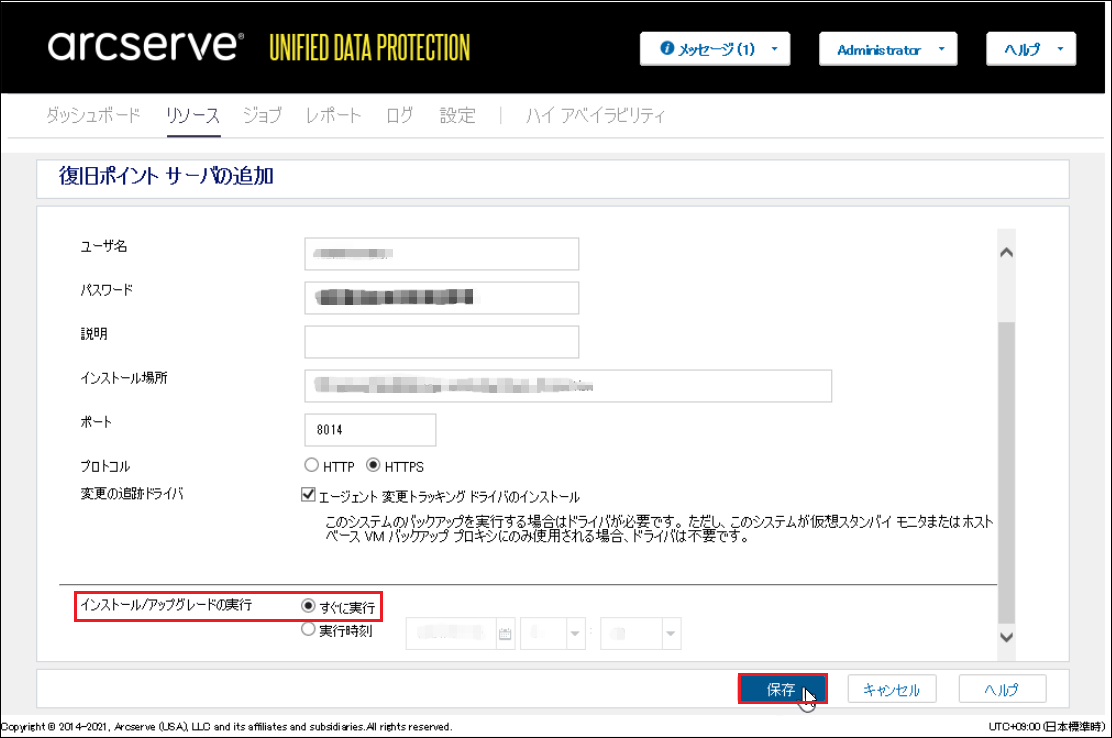Click the パスワード input field
Viewport: 1112px width, 738px height.
[x=442, y=298]
